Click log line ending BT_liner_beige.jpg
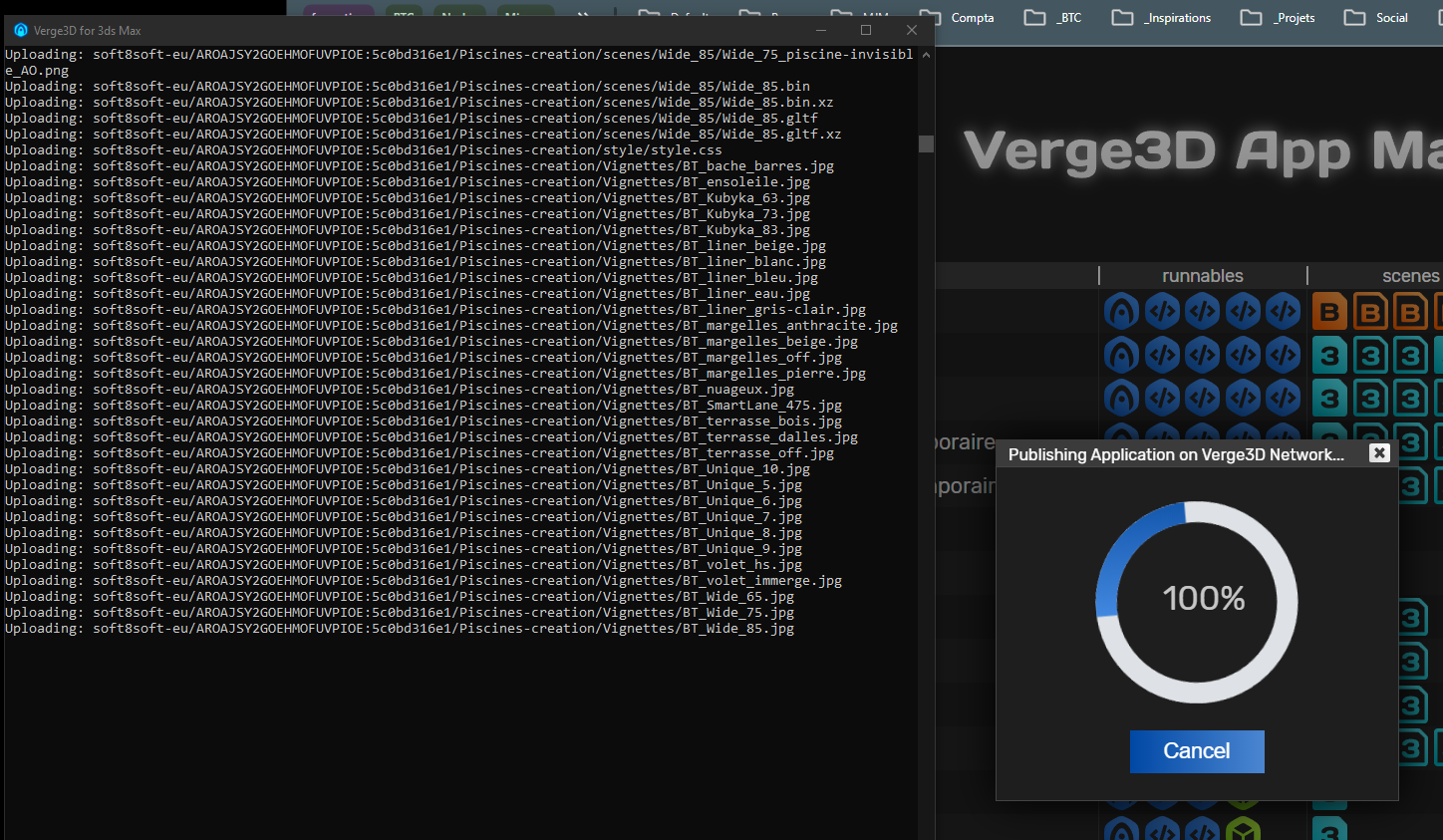Viewport: 1443px width, 840px height. [x=416, y=245]
